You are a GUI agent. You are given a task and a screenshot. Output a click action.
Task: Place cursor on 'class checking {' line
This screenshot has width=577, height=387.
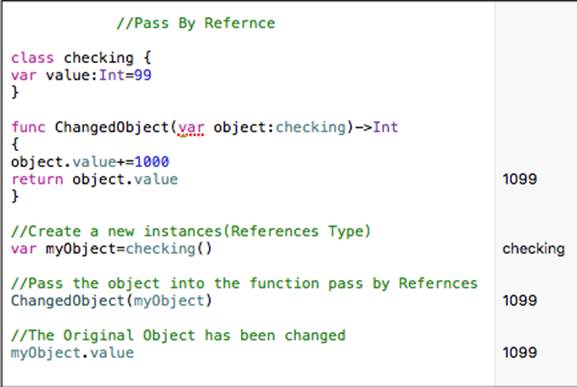click(x=81, y=58)
